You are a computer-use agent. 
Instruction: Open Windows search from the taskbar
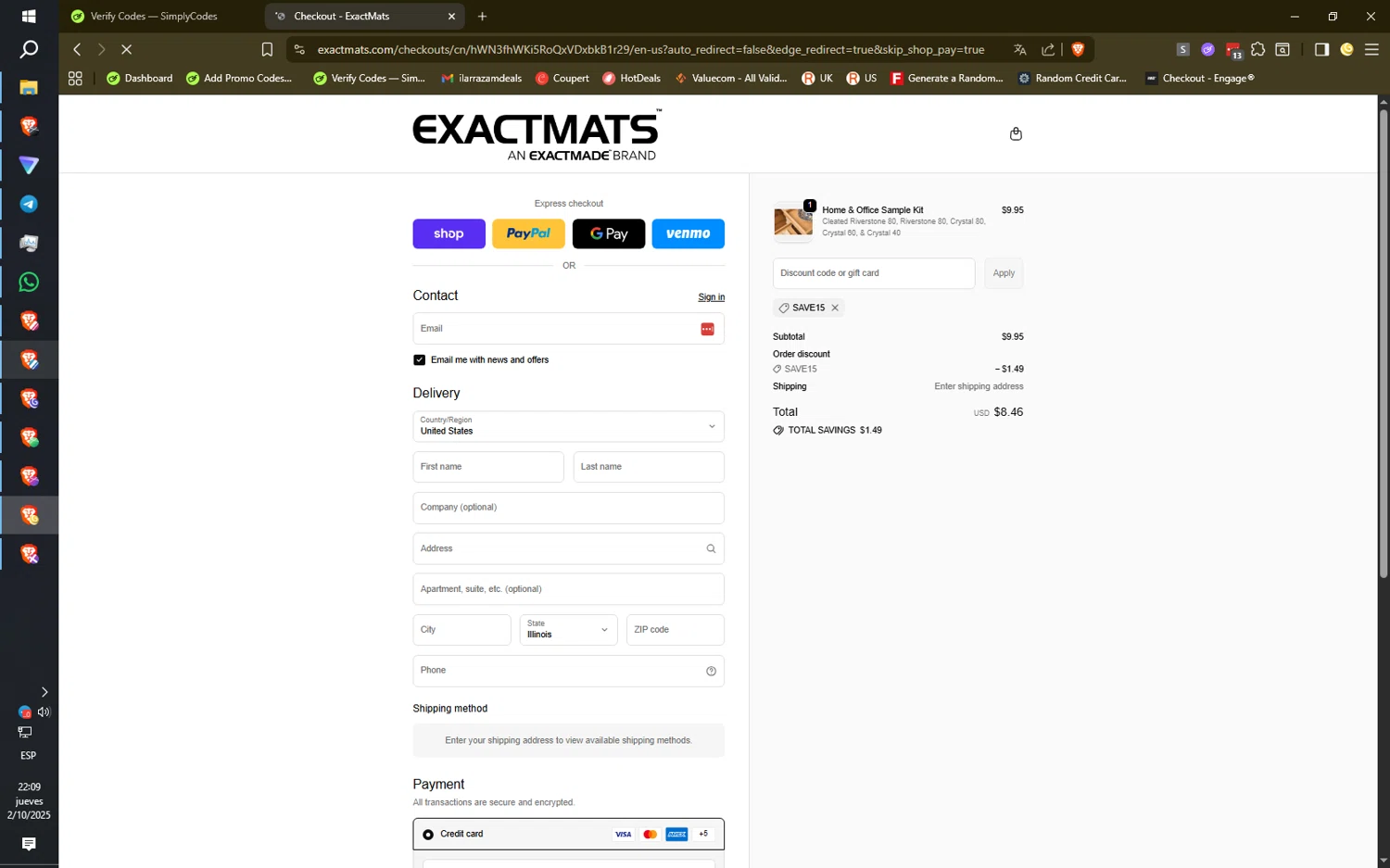(x=29, y=49)
